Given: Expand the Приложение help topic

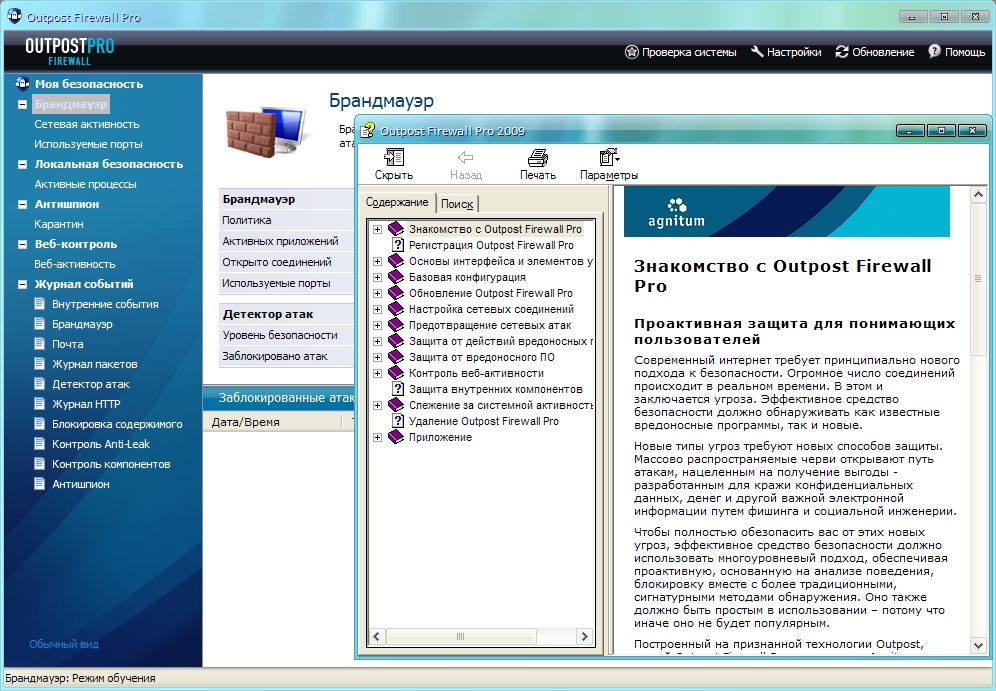Looking at the screenshot, I should pyautogui.click(x=377, y=437).
